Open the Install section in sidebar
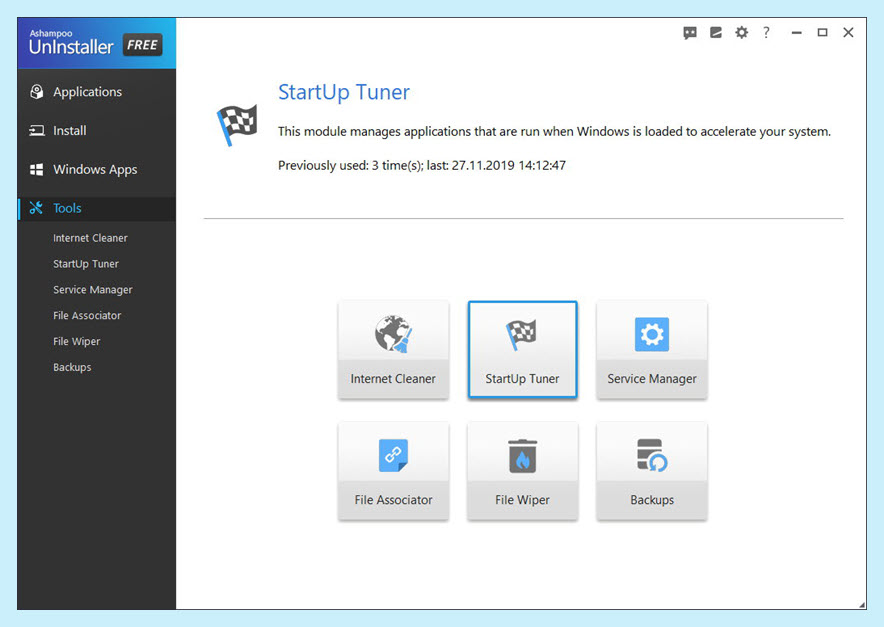 pos(96,131)
